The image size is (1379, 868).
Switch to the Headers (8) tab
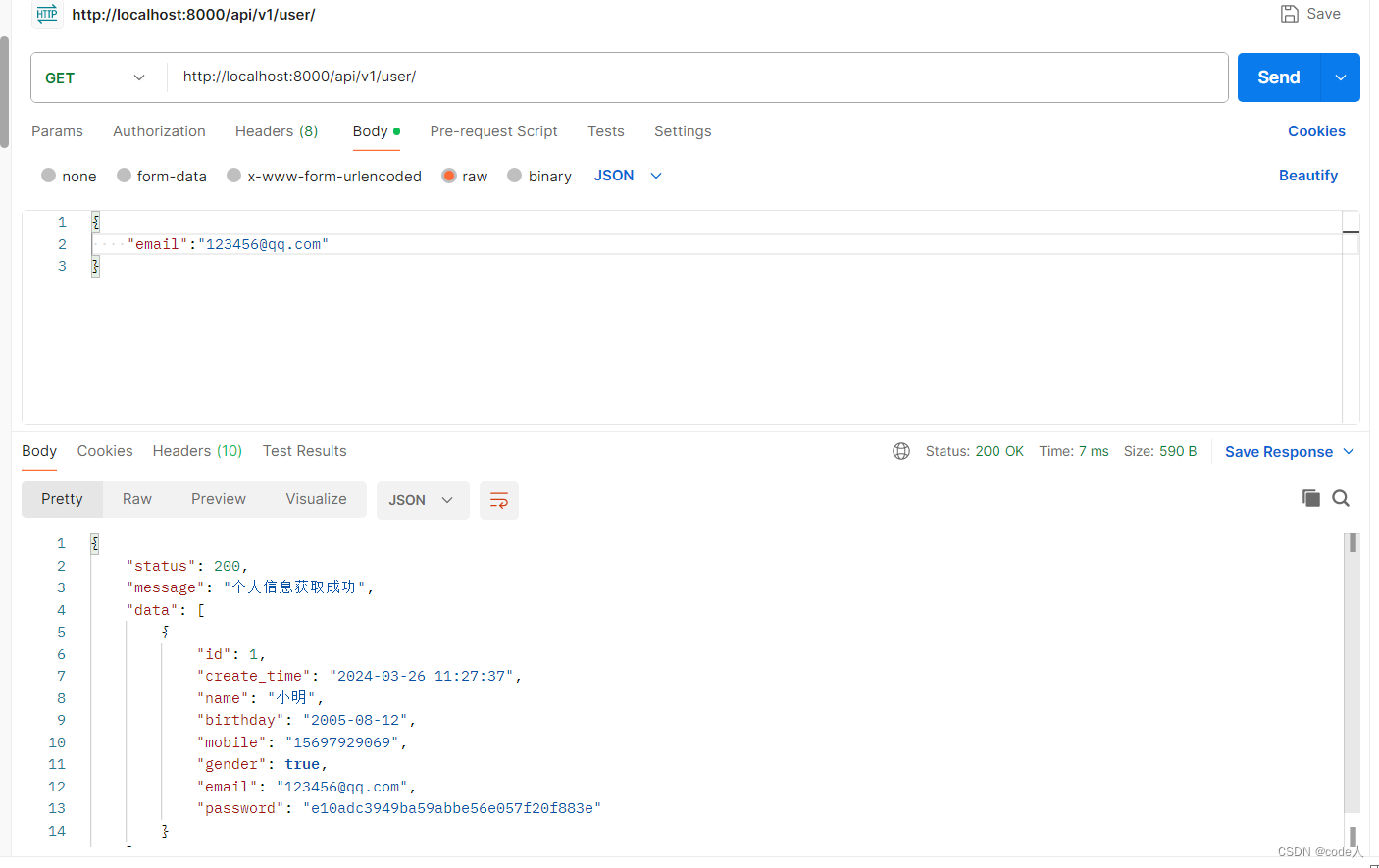(x=277, y=130)
